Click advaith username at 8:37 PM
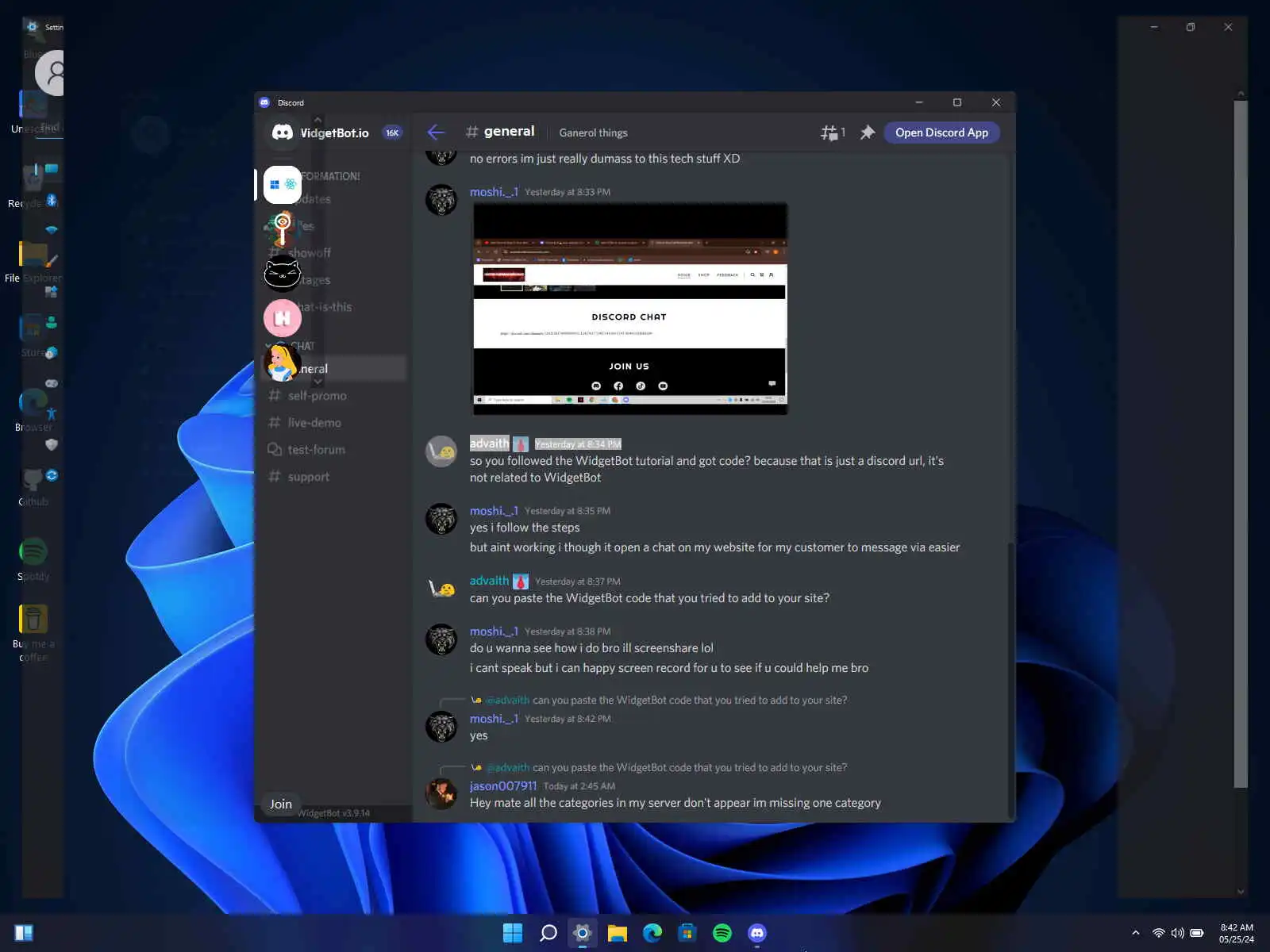Screen dimensions: 1270x952 click(489, 581)
